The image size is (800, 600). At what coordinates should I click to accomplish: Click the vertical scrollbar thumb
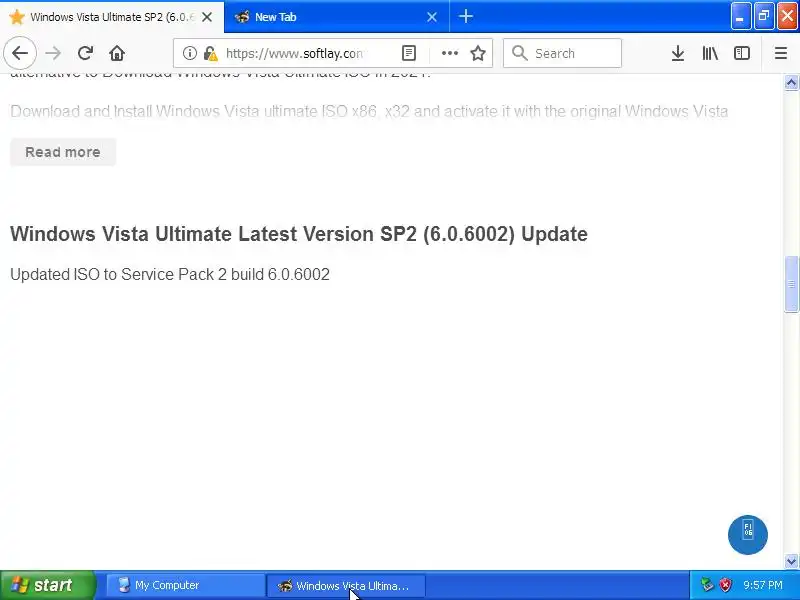pyautogui.click(x=791, y=284)
